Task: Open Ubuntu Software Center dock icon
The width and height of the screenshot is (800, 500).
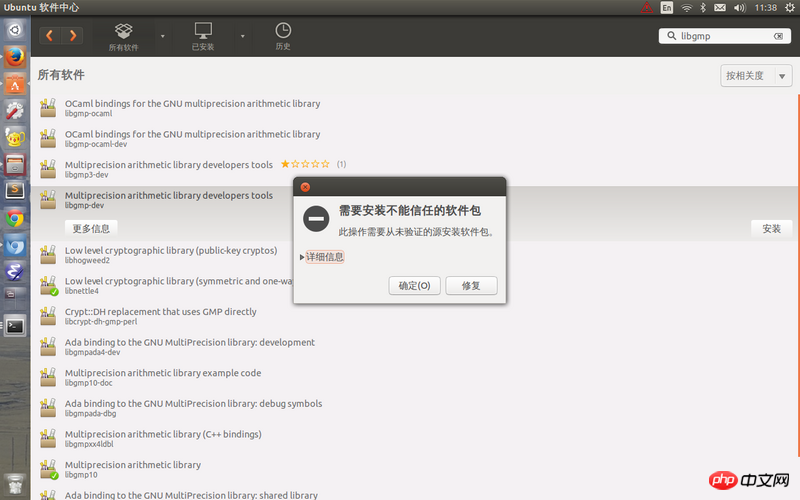Action: (15, 84)
